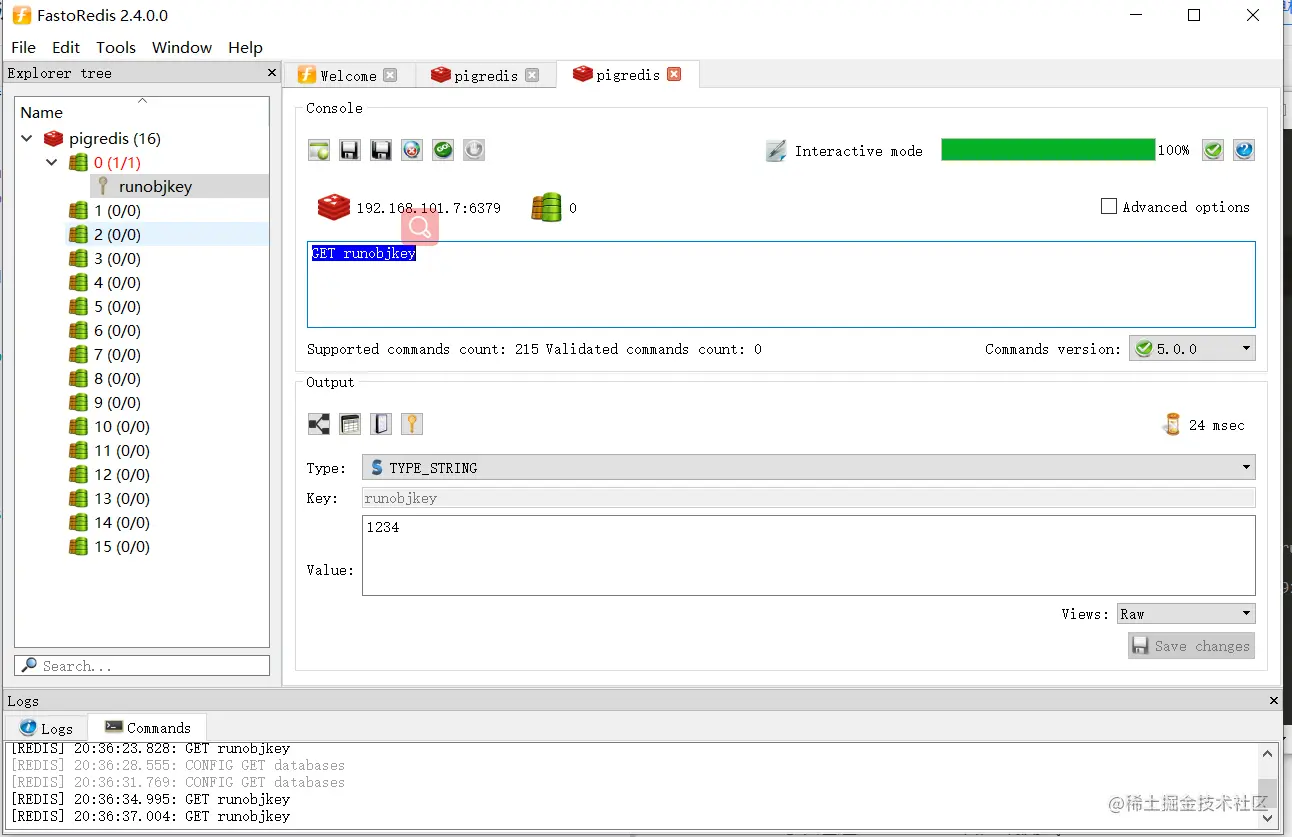Switch to the Logs tab
Viewport: 1292px width, 837px height.
[47, 728]
